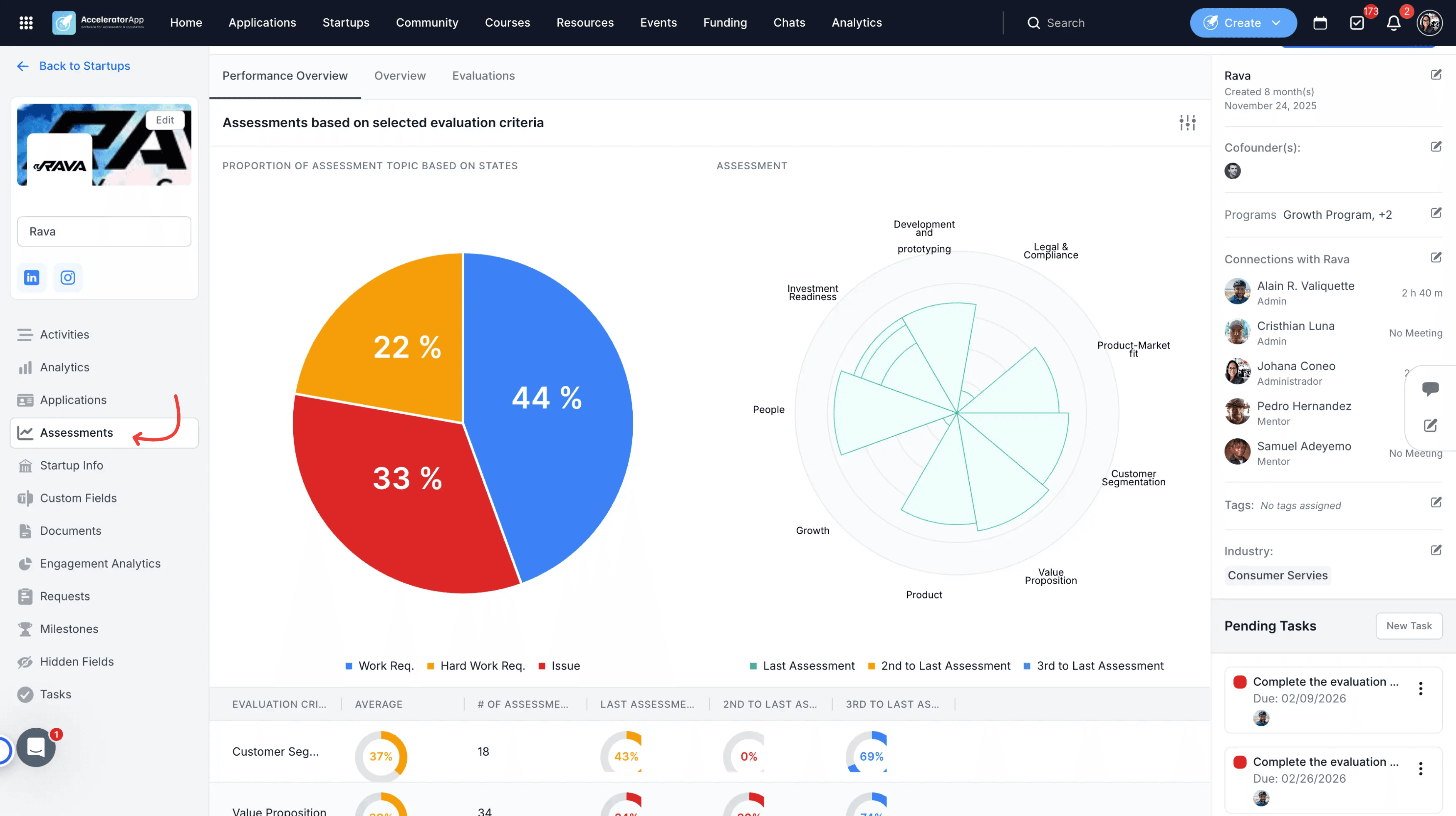Viewport: 1456px width, 816px height.
Task: Expand the Create button dropdown
Action: coord(1276,22)
